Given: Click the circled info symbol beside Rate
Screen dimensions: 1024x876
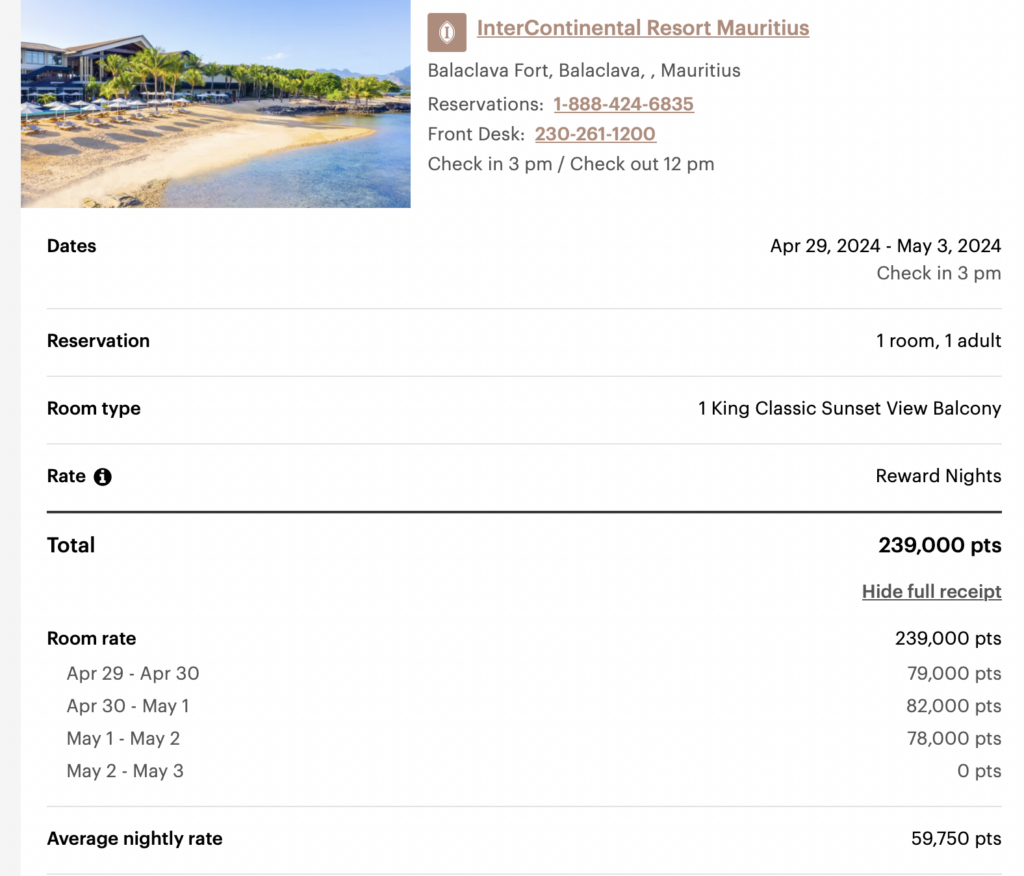Looking at the screenshot, I should point(101,477).
